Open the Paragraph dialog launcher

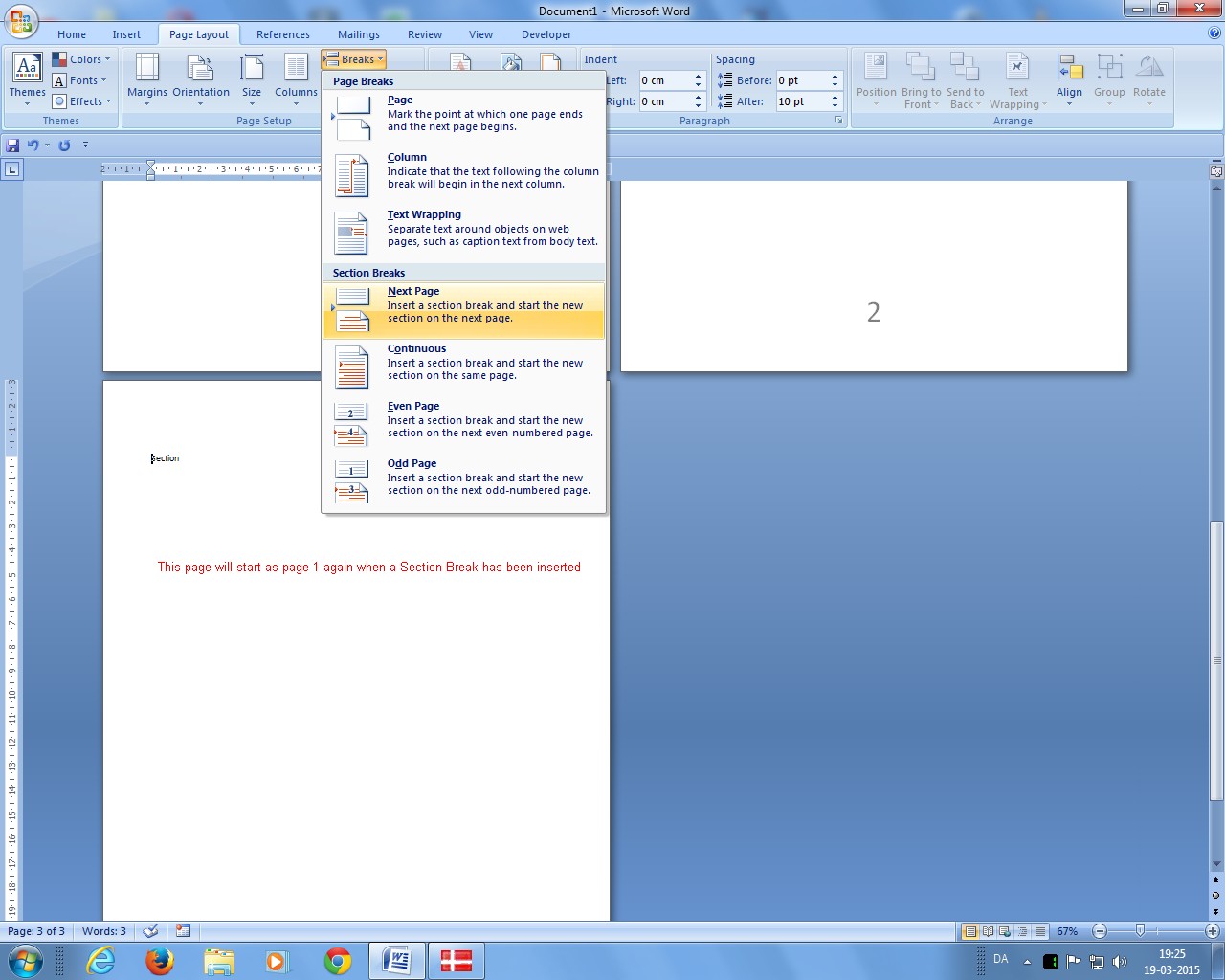tap(839, 121)
